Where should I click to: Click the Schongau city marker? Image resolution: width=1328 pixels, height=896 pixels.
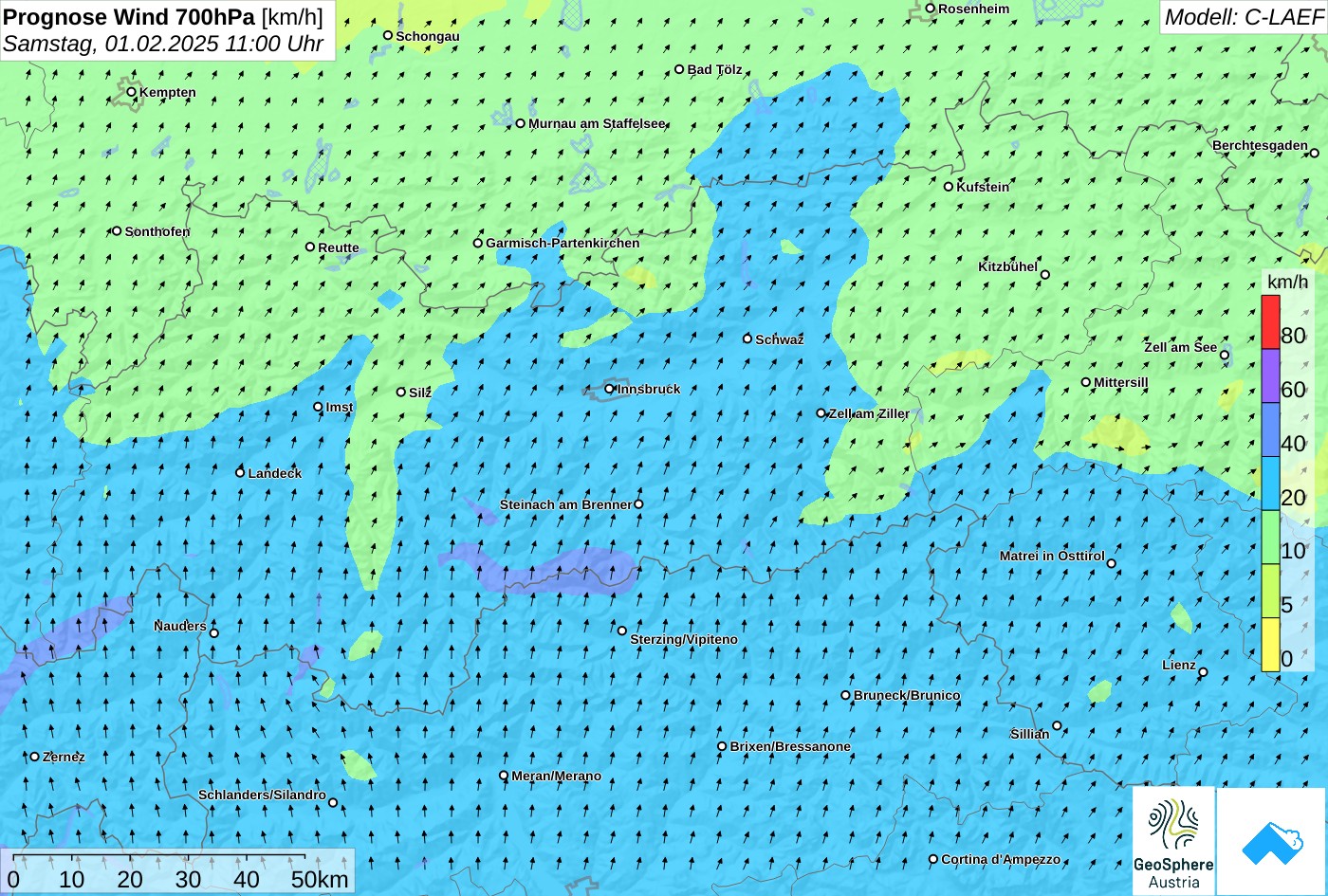coord(388,35)
